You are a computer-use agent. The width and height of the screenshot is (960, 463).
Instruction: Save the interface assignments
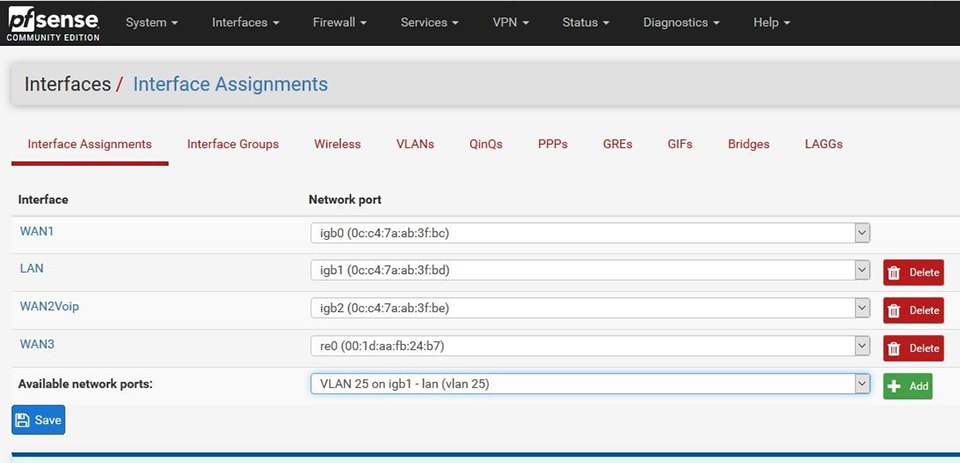point(38,420)
